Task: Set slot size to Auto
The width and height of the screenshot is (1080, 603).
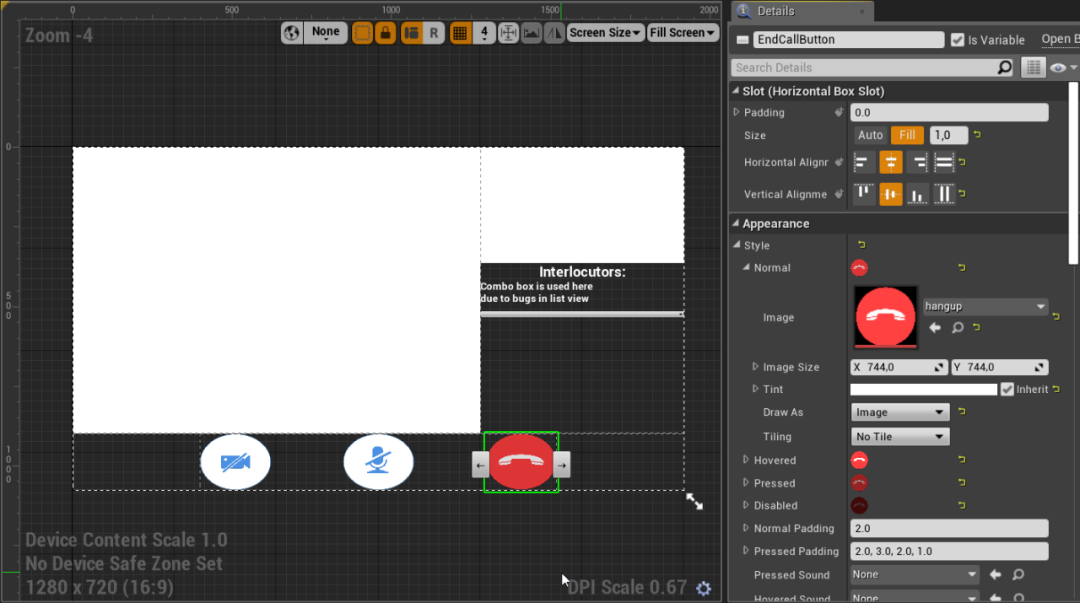Action: [870, 136]
